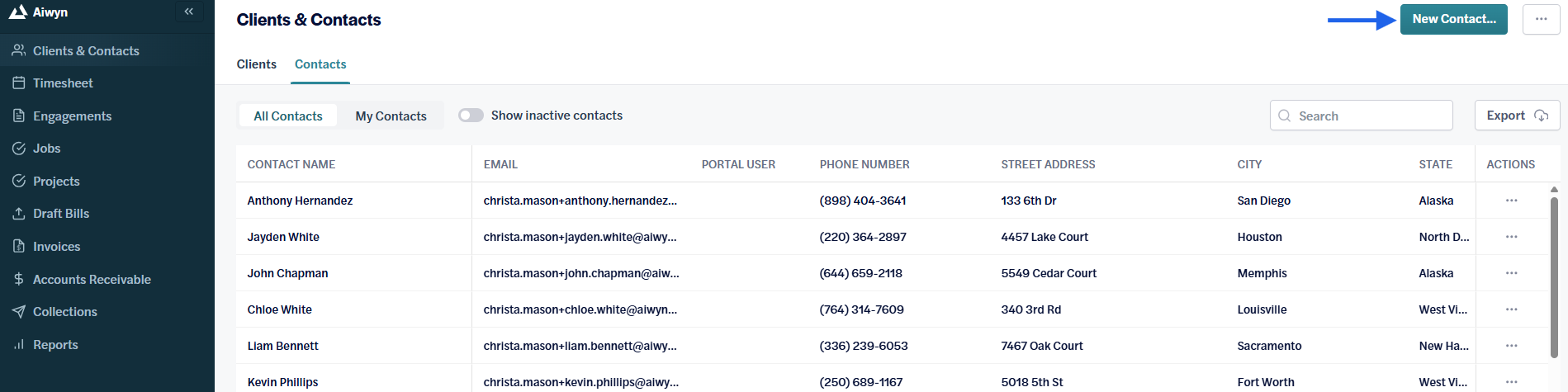This screenshot has width=1568, height=392.
Task: Open actions menu for John Chapman
Action: tap(1511, 273)
